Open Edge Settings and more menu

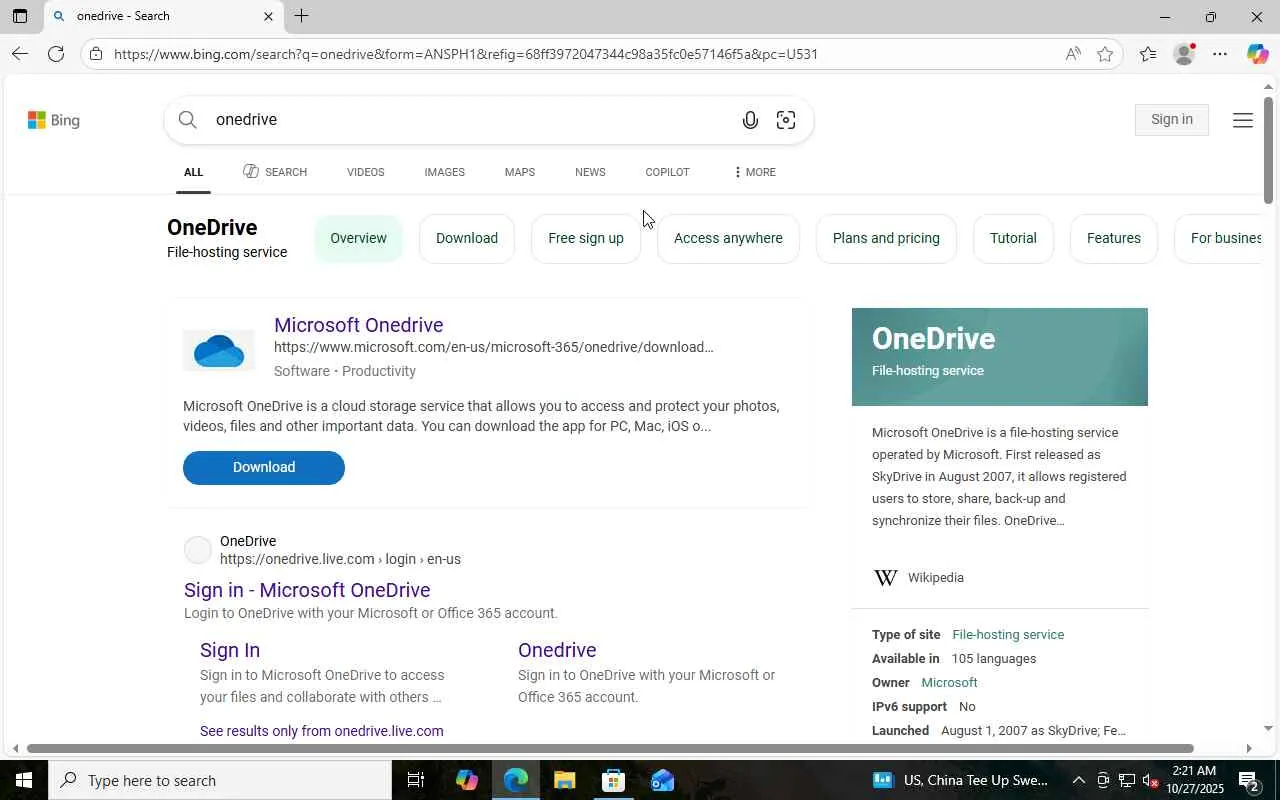coord(1220,54)
